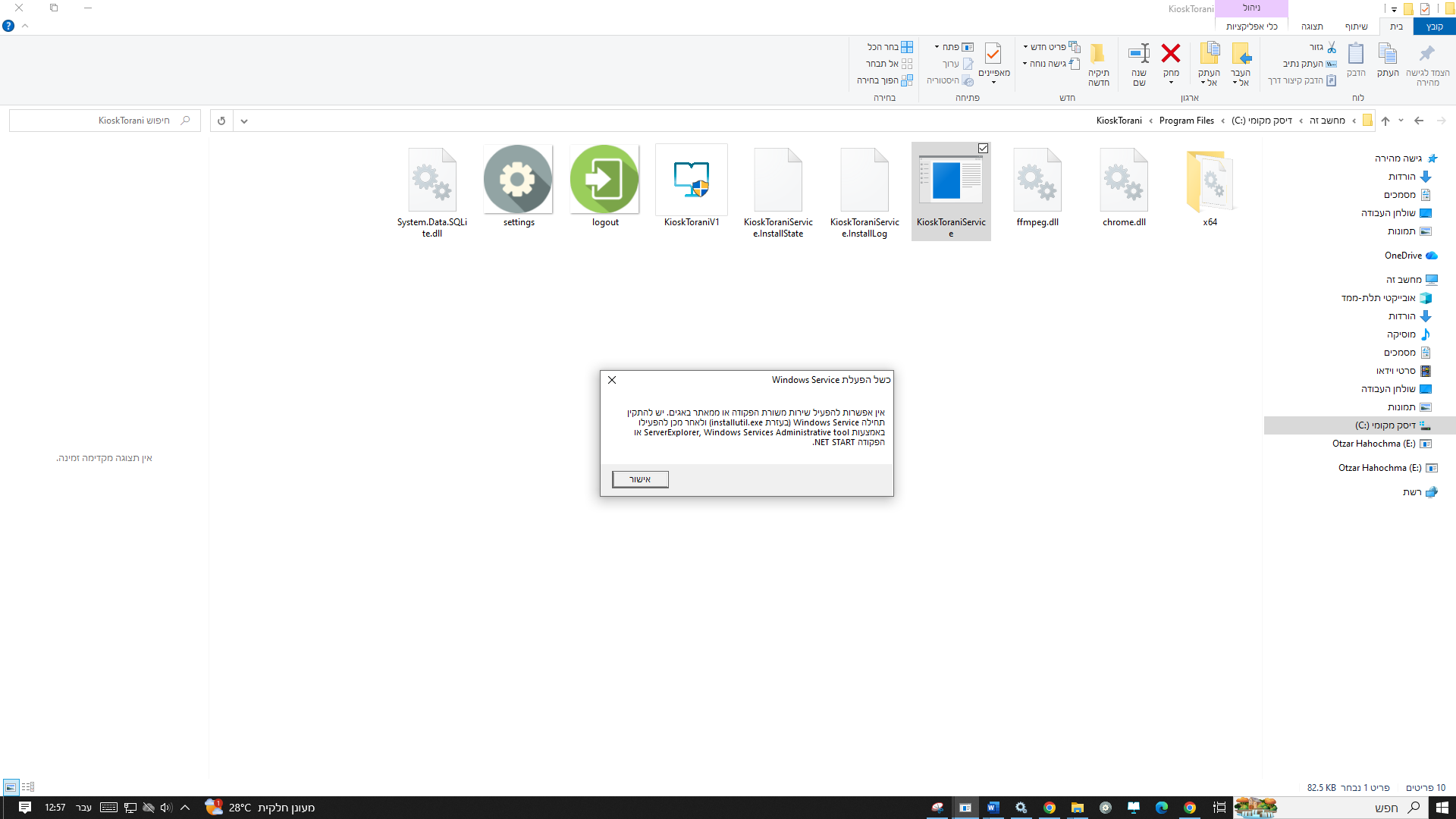Close the Windows Service error dialog
This screenshot has height=819, width=1456.
(612, 380)
